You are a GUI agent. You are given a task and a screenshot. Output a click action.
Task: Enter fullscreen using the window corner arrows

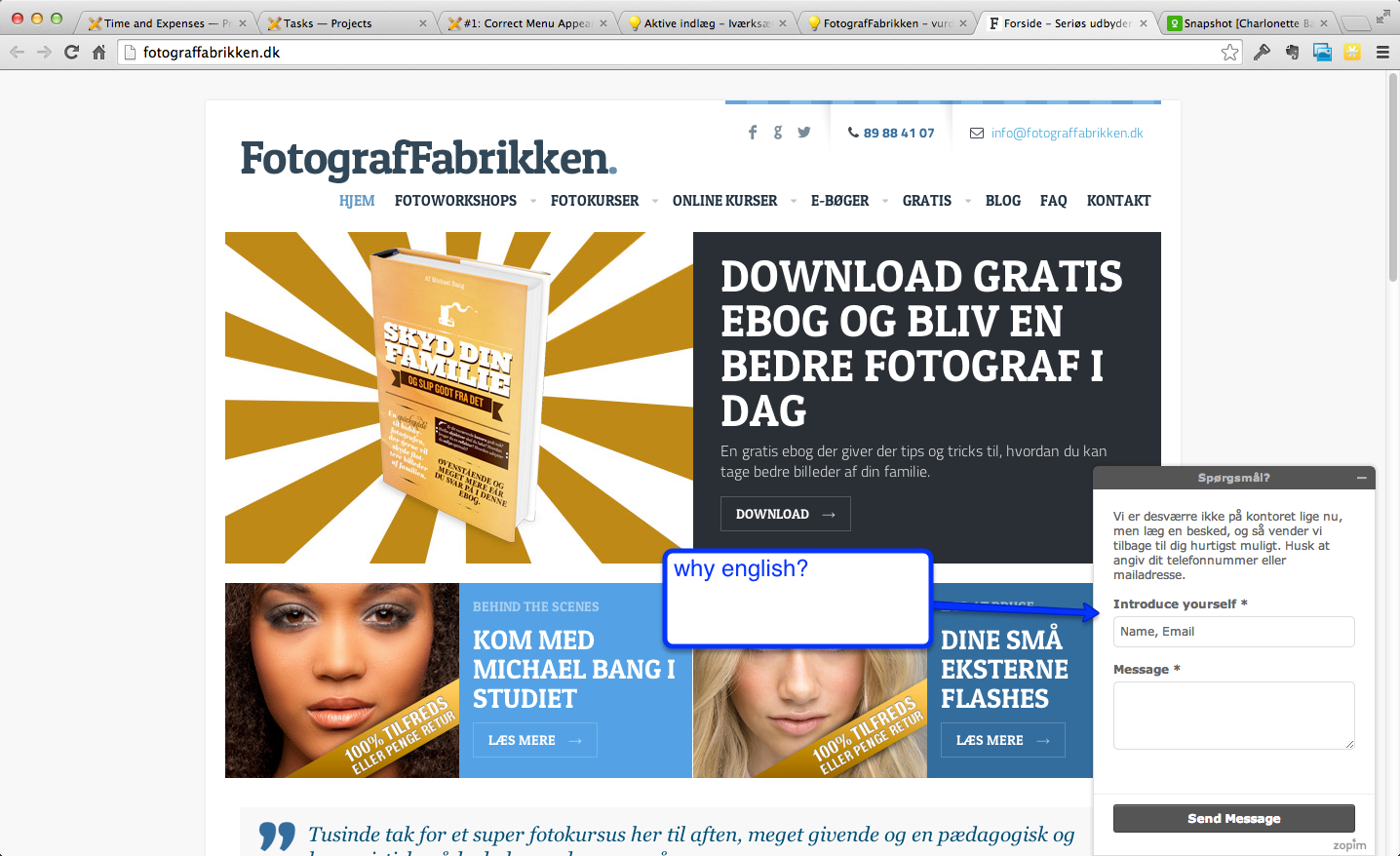coord(1383,17)
